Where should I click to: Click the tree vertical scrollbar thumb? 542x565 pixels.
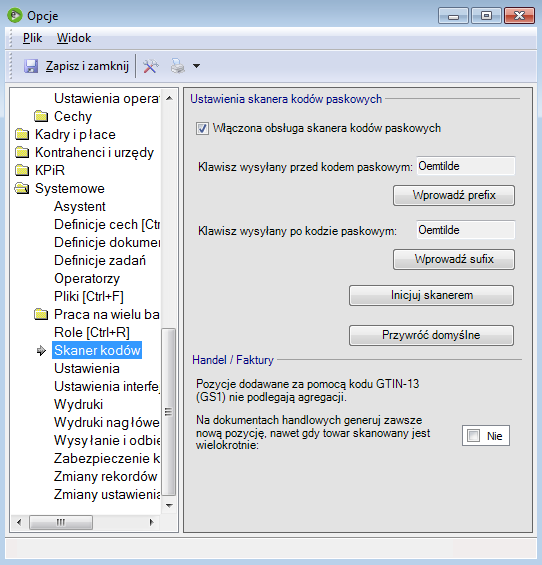click(169, 412)
